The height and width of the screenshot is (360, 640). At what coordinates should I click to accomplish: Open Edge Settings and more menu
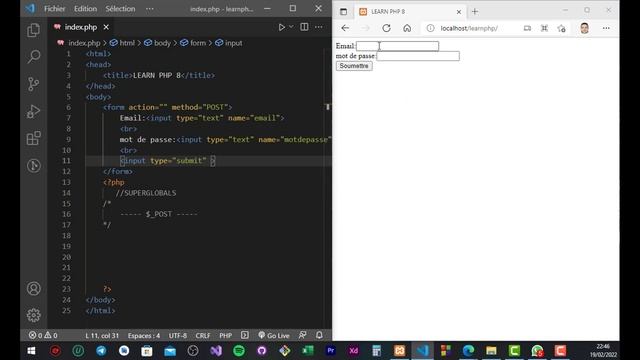(606, 28)
